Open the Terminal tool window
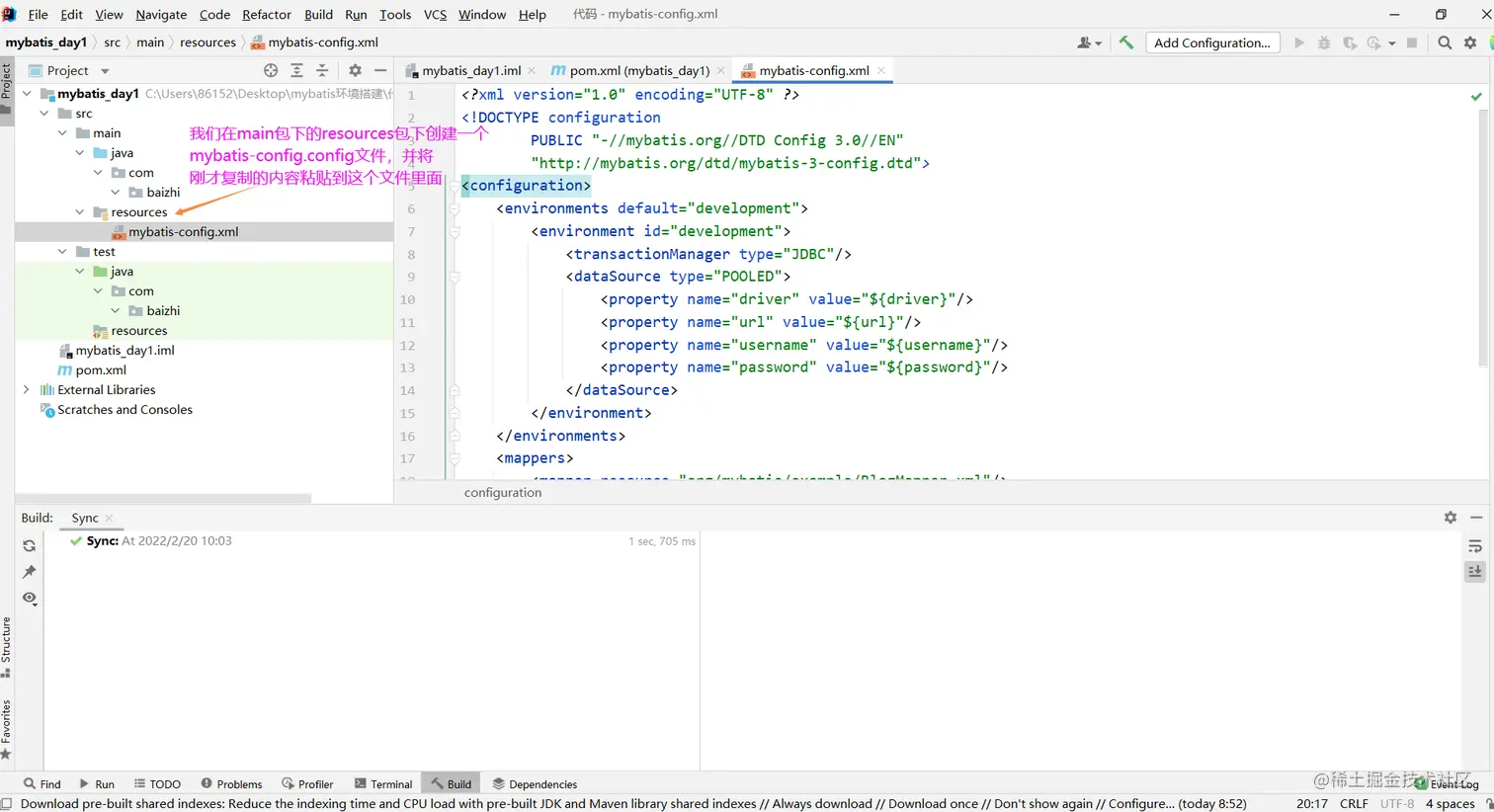Viewport: 1494px width, 812px height. 383,784
